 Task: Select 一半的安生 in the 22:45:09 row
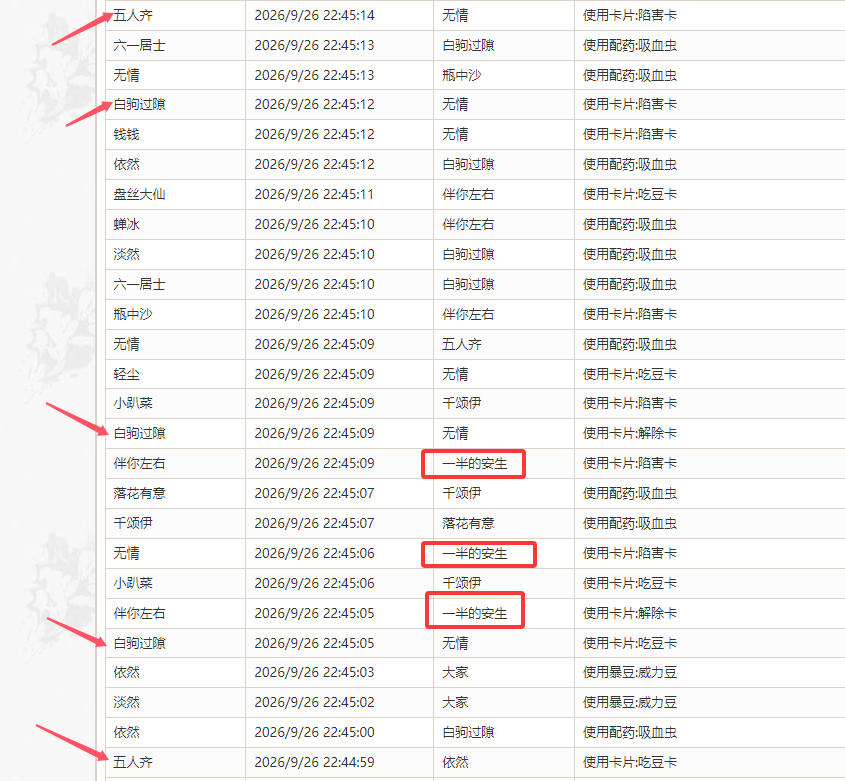(x=475, y=464)
